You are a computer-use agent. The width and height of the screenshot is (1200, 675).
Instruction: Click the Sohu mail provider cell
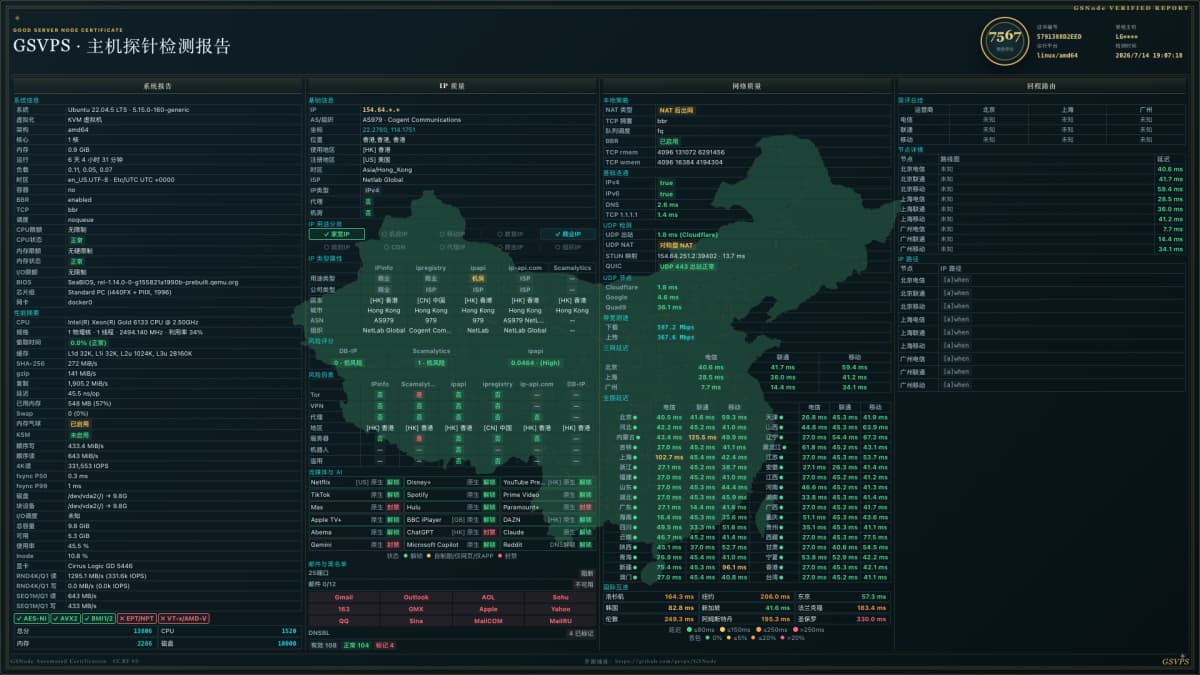click(560, 597)
